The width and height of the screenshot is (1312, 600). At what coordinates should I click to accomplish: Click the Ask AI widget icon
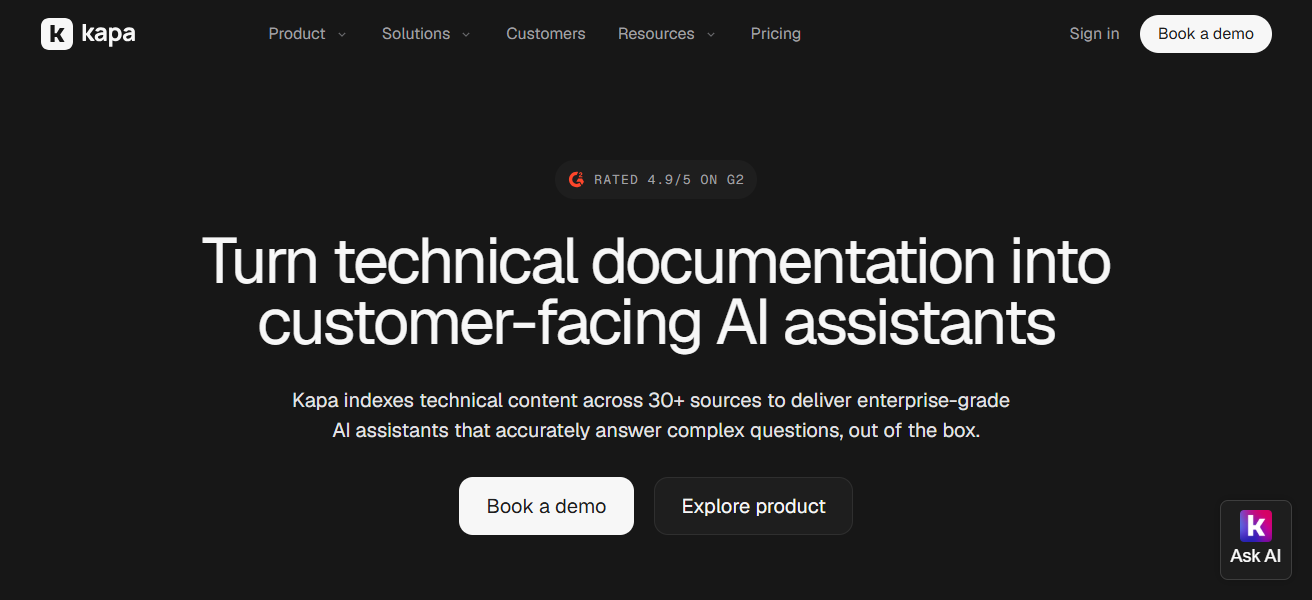point(1256,526)
